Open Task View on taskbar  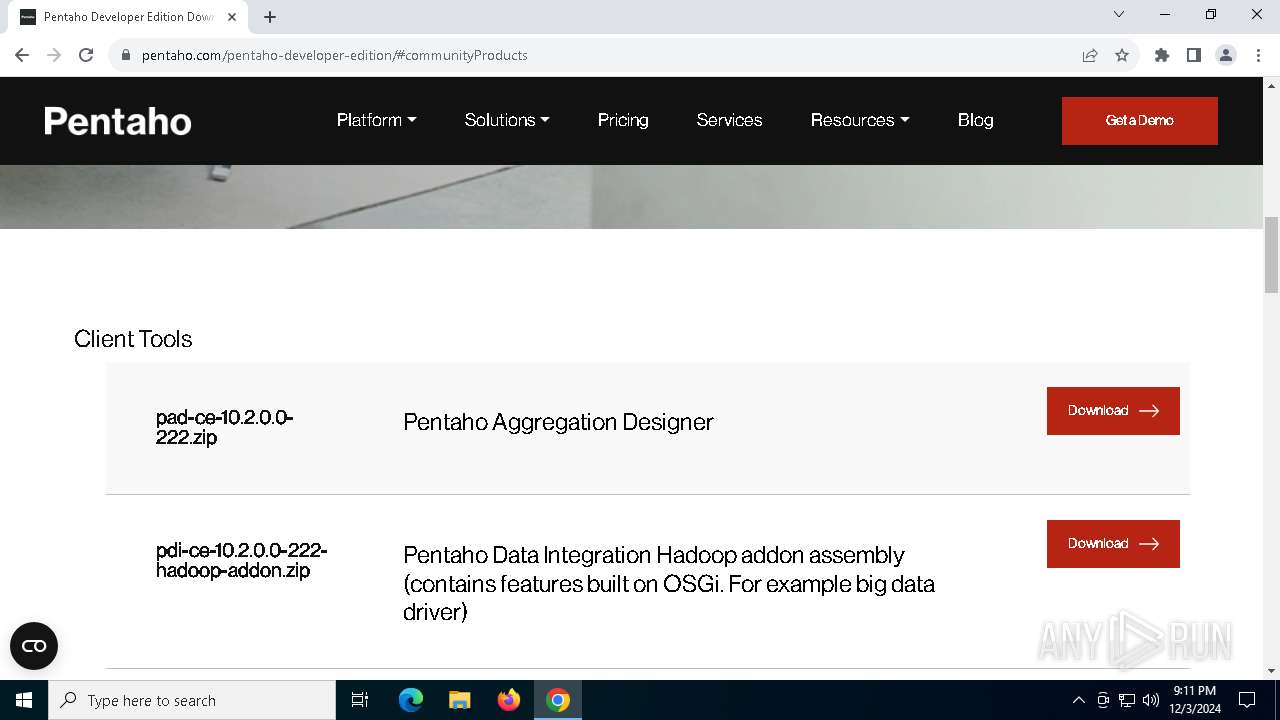point(361,700)
